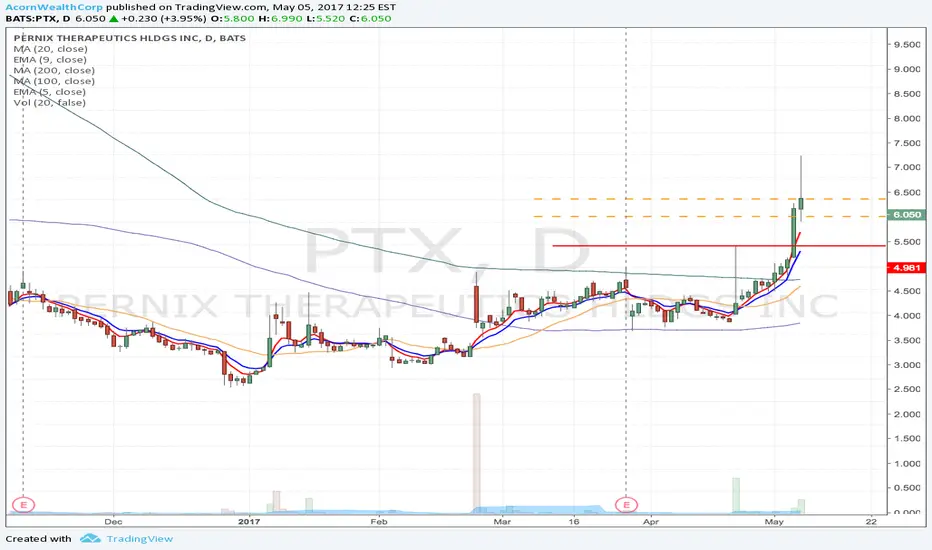Click the Apr label on time axis
932x550 pixels.
coord(651,522)
